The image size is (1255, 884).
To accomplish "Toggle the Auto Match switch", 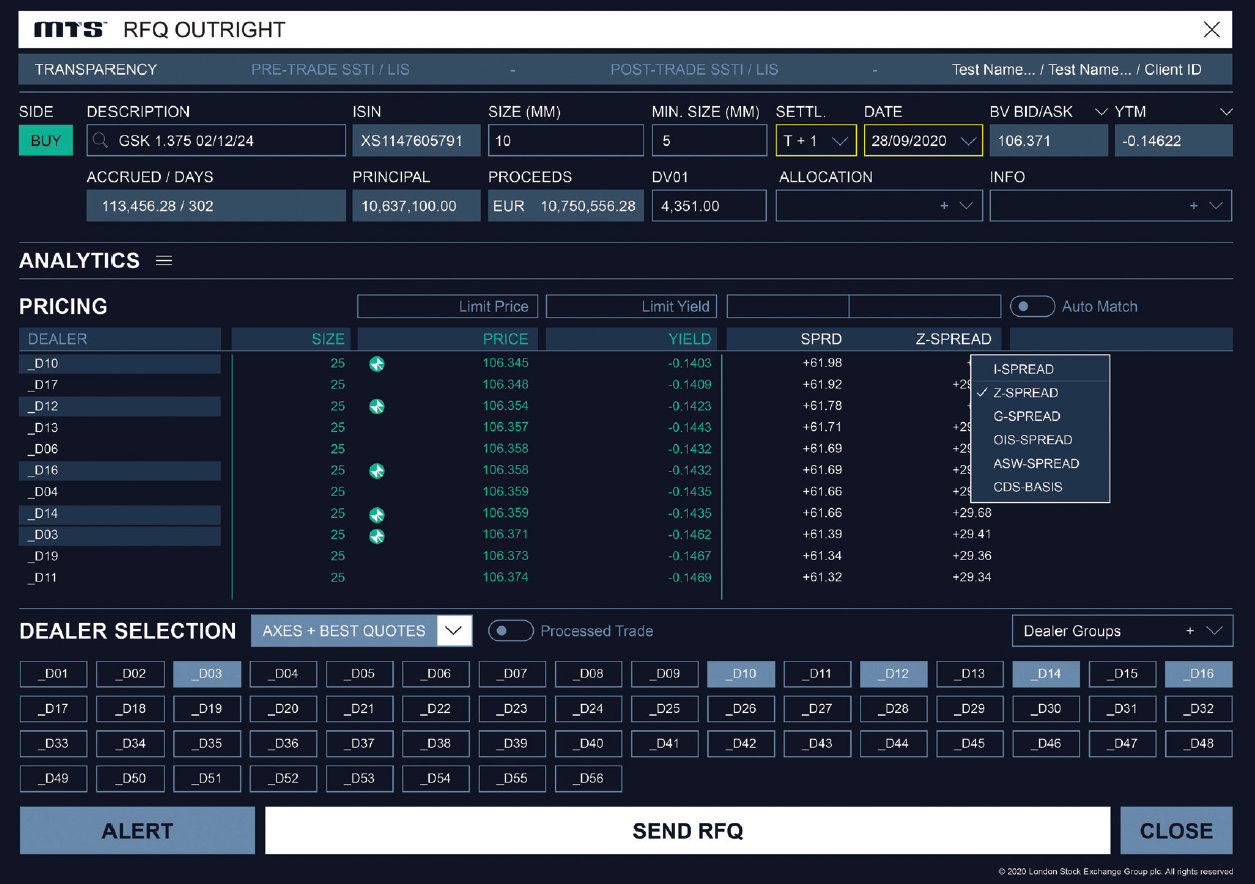I will click(x=1032, y=306).
